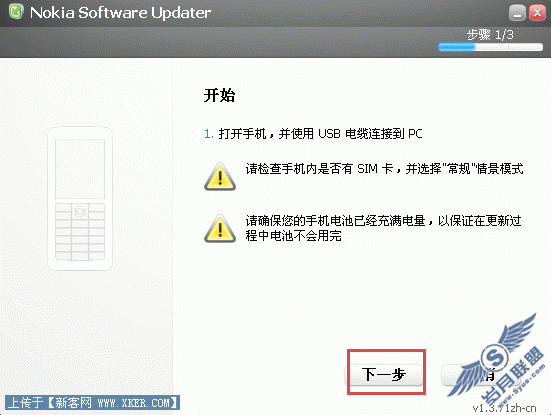
Task: Click the 步骤 1/3 step label
Action: pyautogui.click(x=490, y=35)
